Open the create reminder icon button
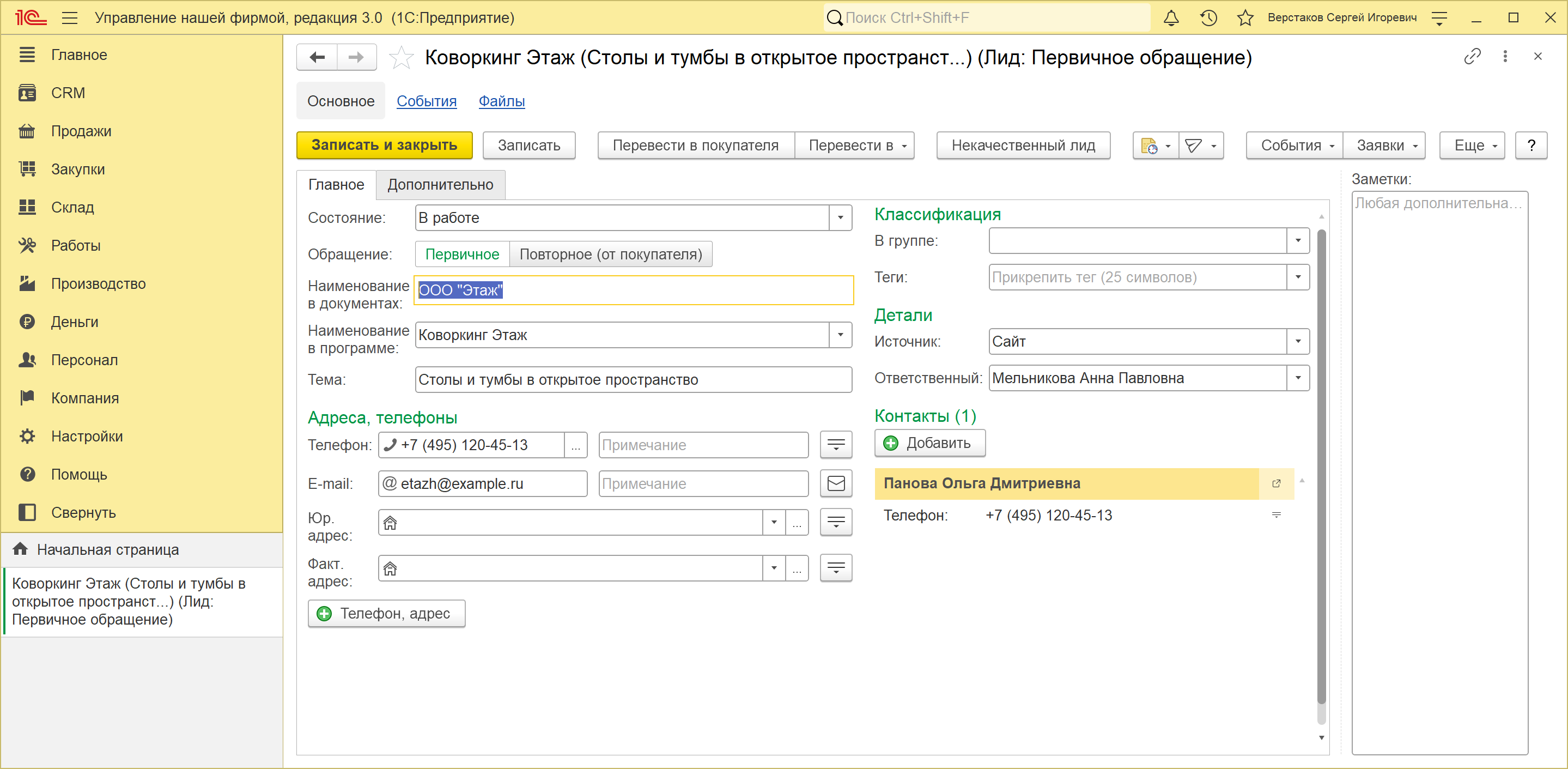 1156,146
